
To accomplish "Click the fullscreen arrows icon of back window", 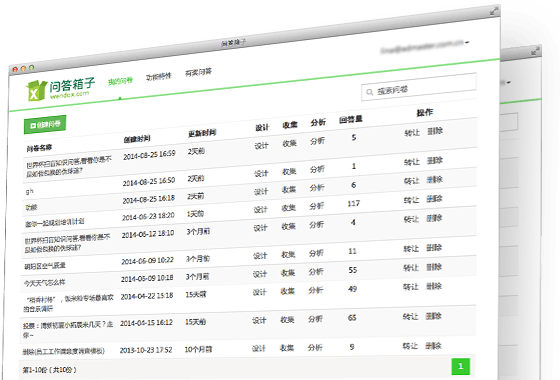I will pos(535,51).
